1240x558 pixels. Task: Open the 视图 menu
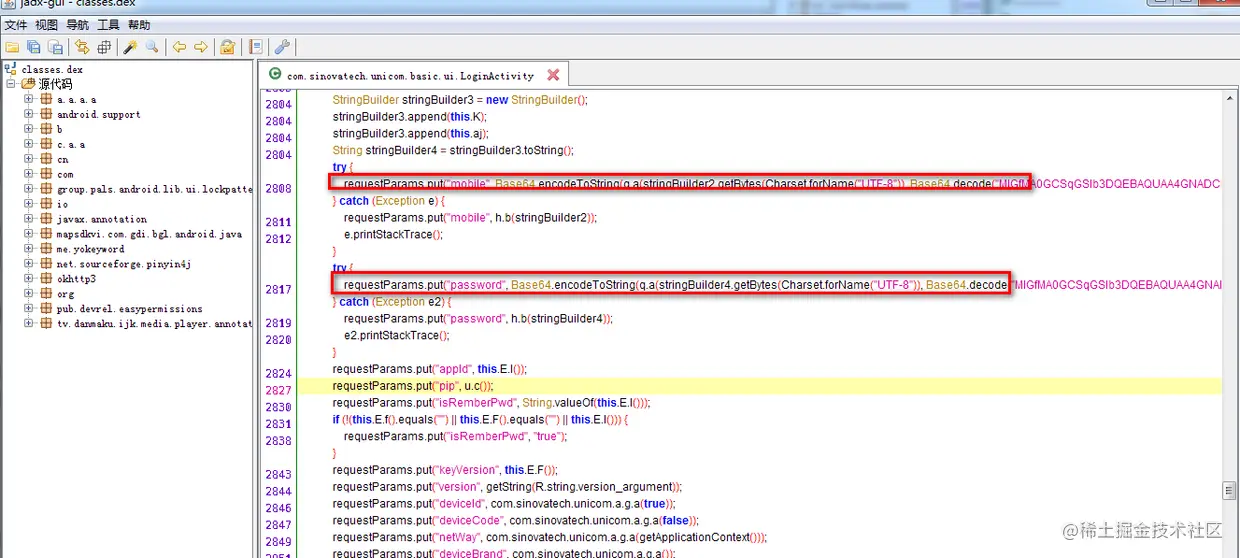coord(46,25)
